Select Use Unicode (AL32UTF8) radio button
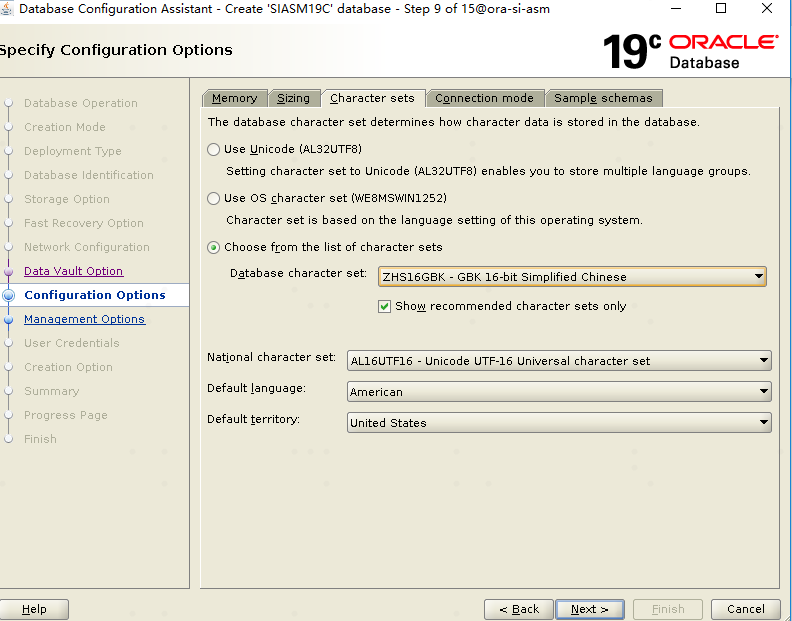Screen dimensions: 792x621 pos(214,149)
